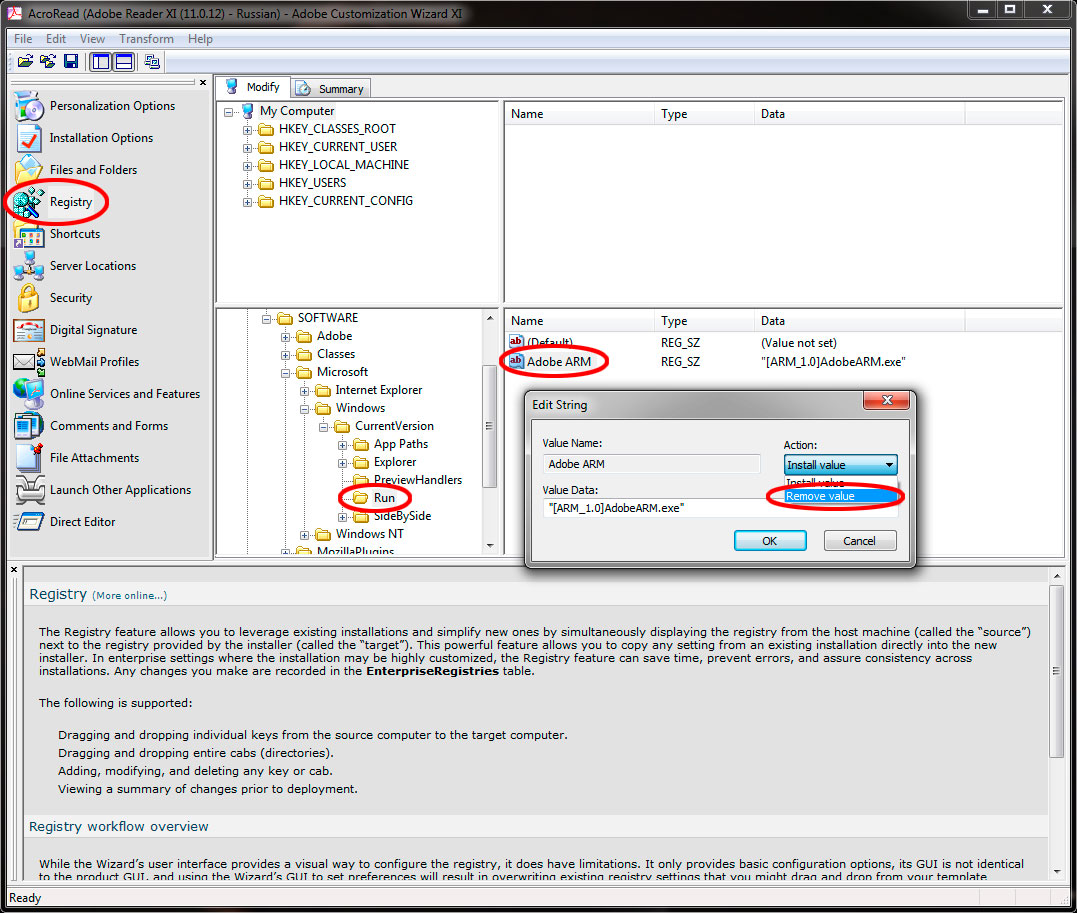
Task: Open Installation Options via its checkmark icon
Action: [x=29, y=138]
